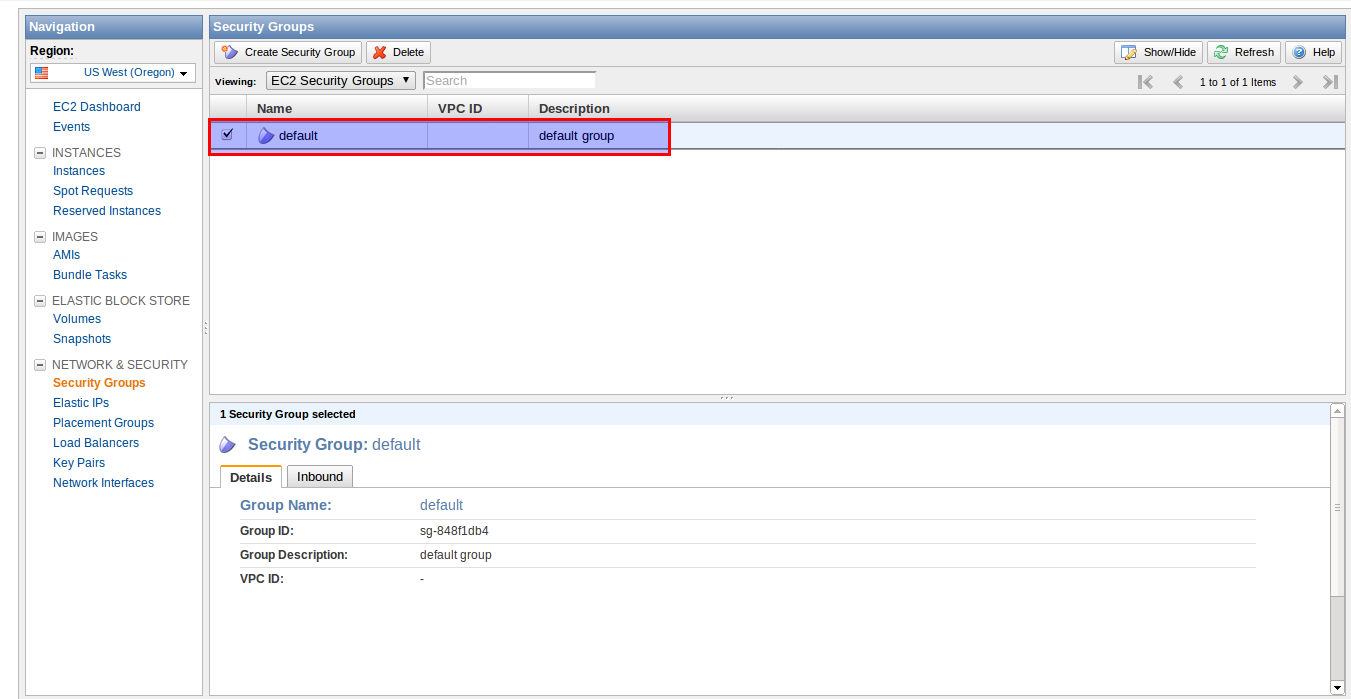1351x699 pixels.
Task: Switch to the Details tab
Action: click(251, 477)
